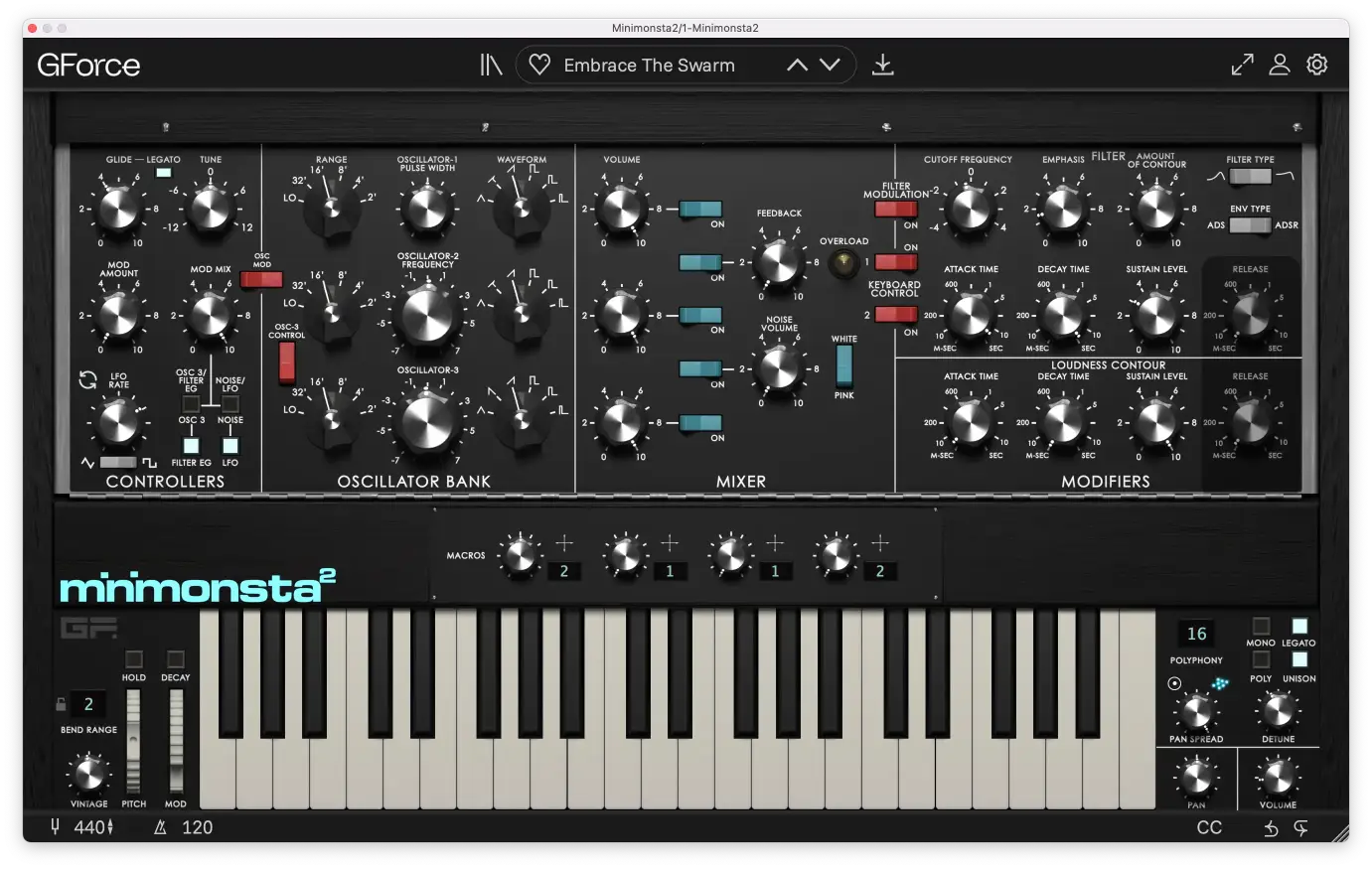
Task: Select previous preset with up chevron
Action: 797,65
